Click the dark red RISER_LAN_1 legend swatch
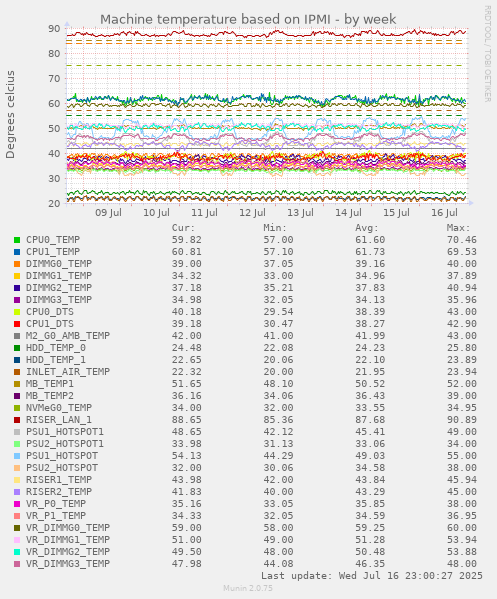 tap(17, 420)
